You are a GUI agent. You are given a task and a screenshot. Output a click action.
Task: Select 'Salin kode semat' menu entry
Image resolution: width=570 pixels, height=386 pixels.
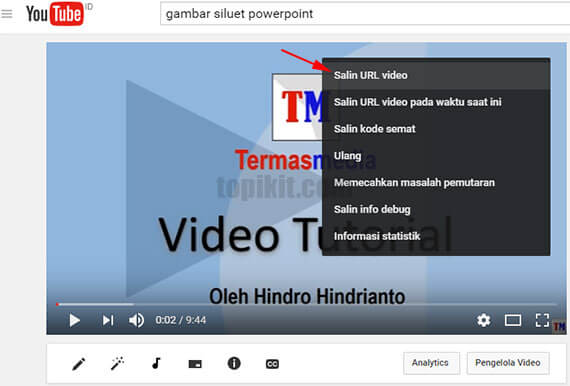pos(436,129)
